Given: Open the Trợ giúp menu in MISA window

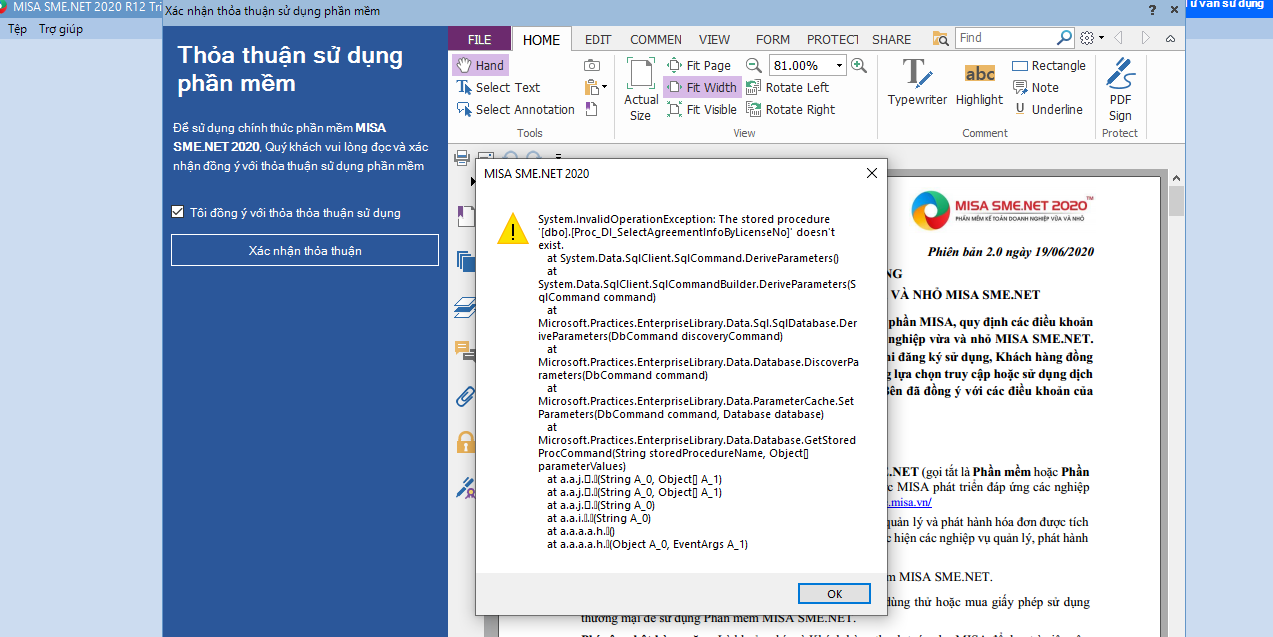Looking at the screenshot, I should pyautogui.click(x=61, y=29).
